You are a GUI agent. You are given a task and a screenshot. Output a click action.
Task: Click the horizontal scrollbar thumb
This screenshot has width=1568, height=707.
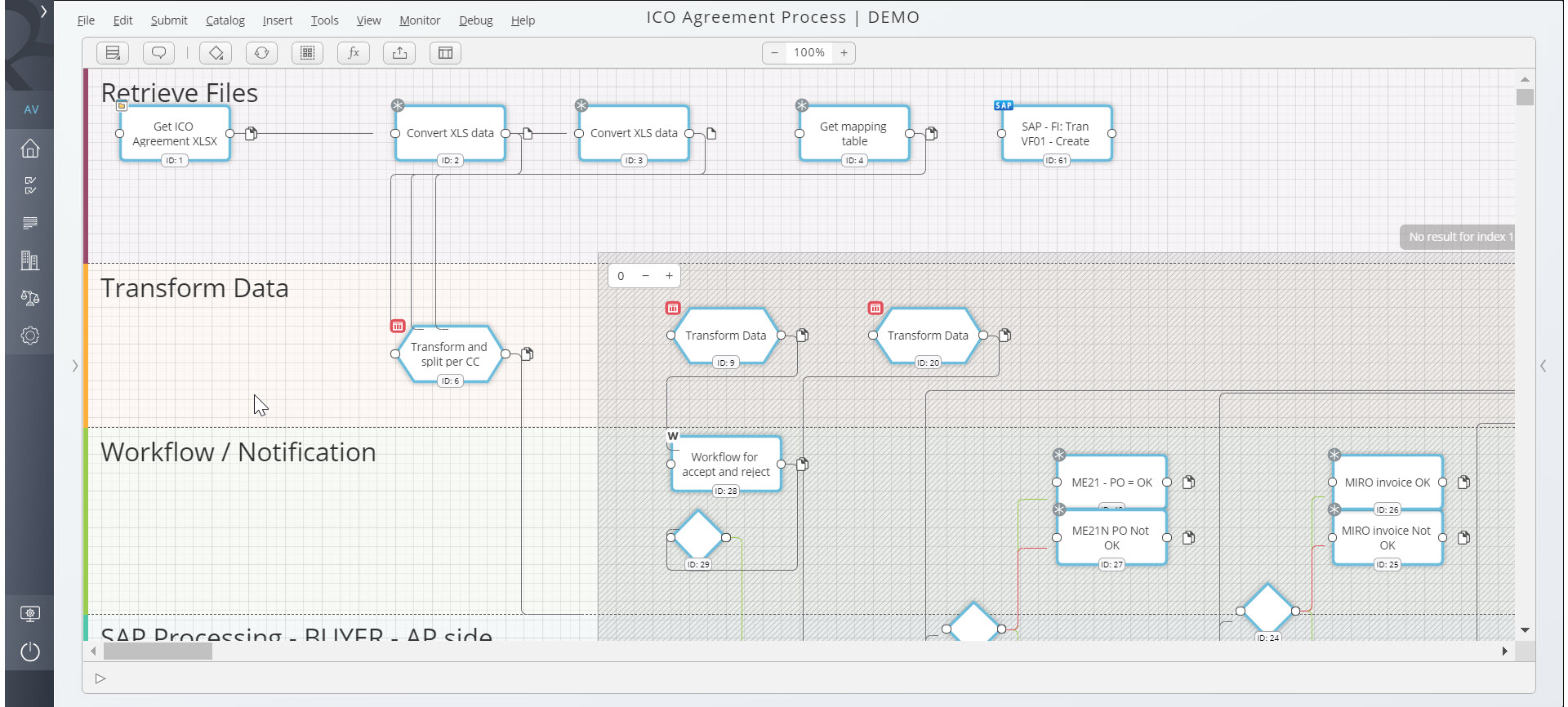coord(158,651)
